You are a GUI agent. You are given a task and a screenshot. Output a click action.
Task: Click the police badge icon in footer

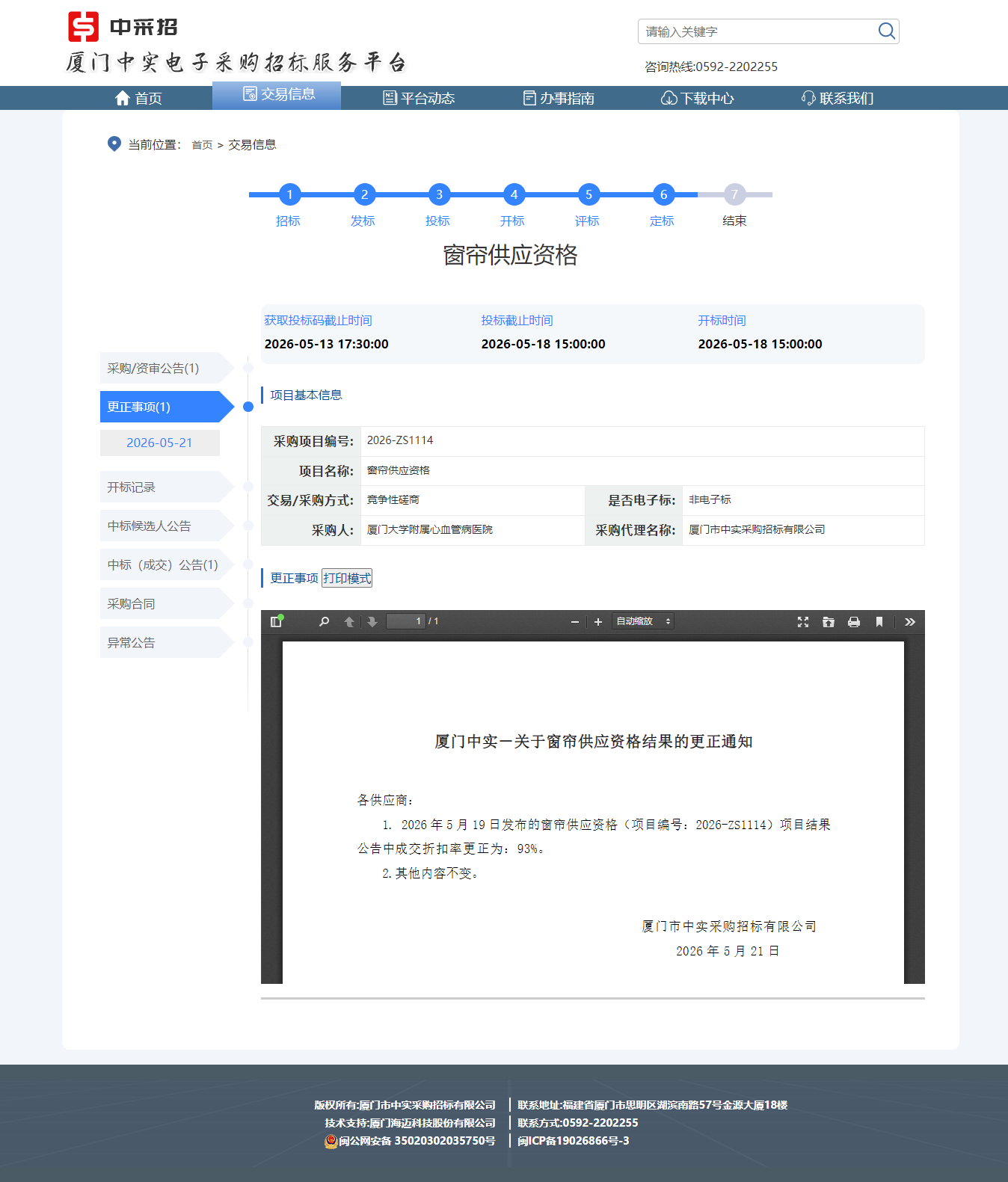point(331,1141)
